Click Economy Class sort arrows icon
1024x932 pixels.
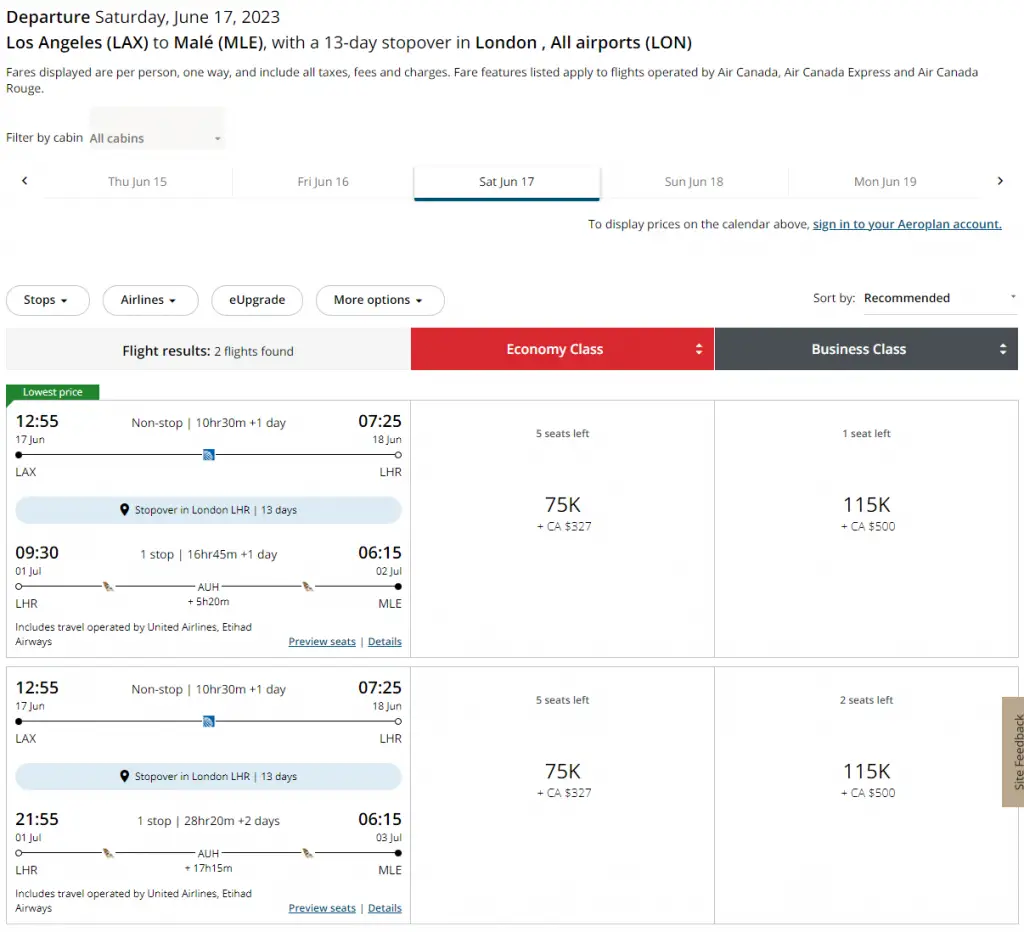point(699,350)
